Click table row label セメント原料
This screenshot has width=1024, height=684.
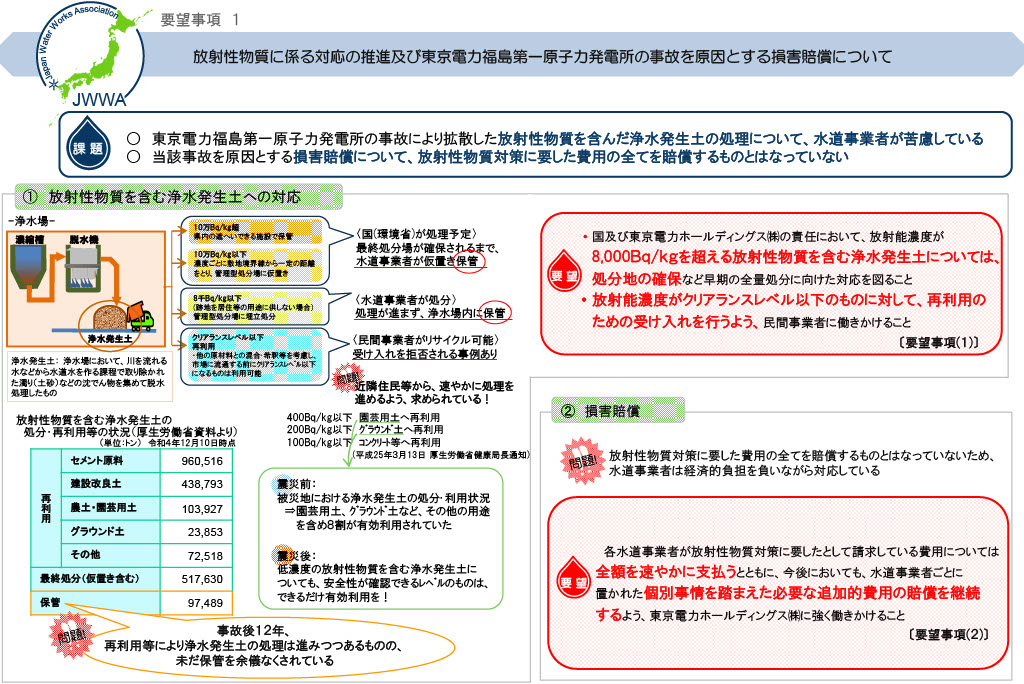97,460
